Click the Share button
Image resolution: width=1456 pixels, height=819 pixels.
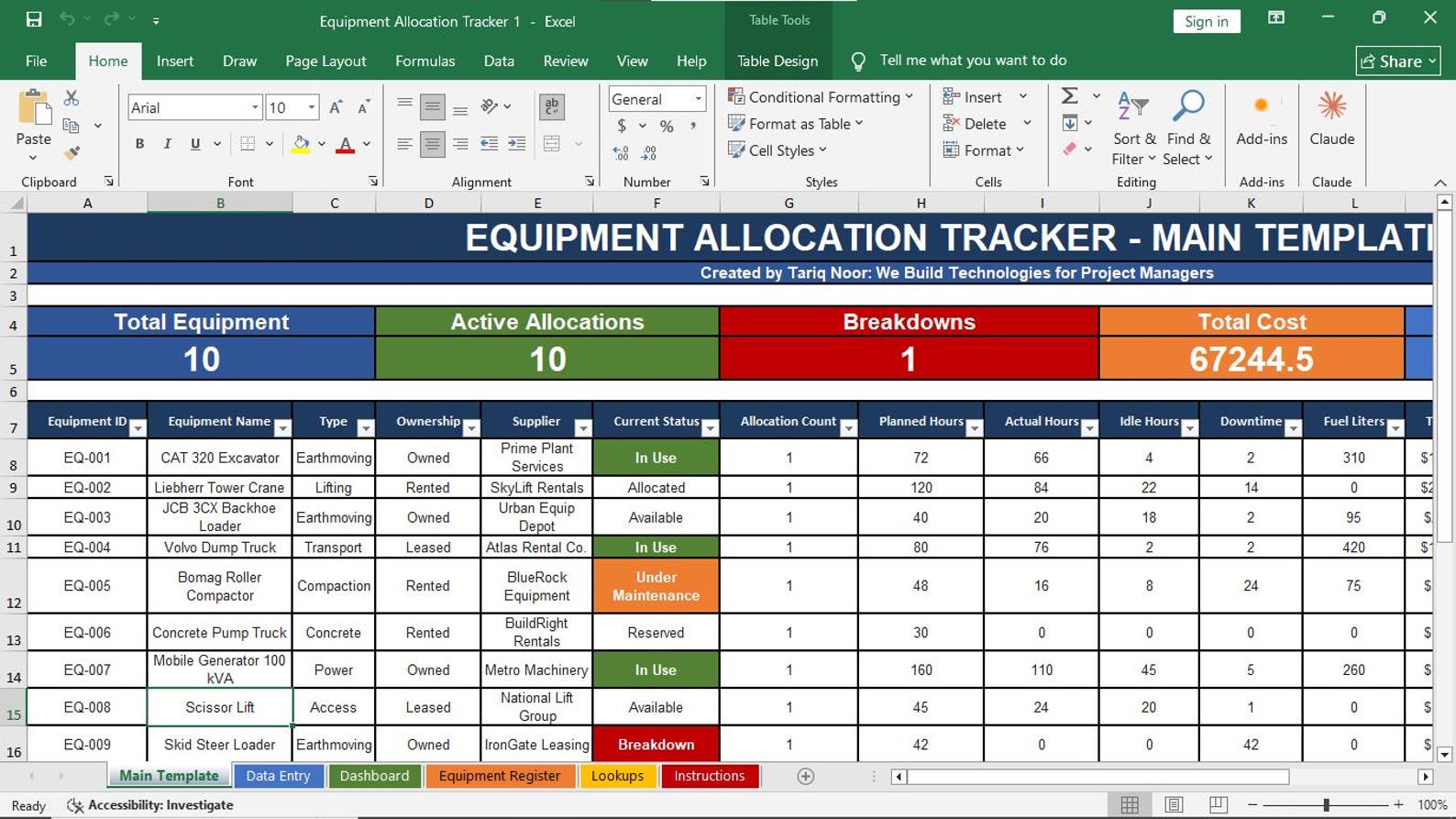pos(1397,61)
